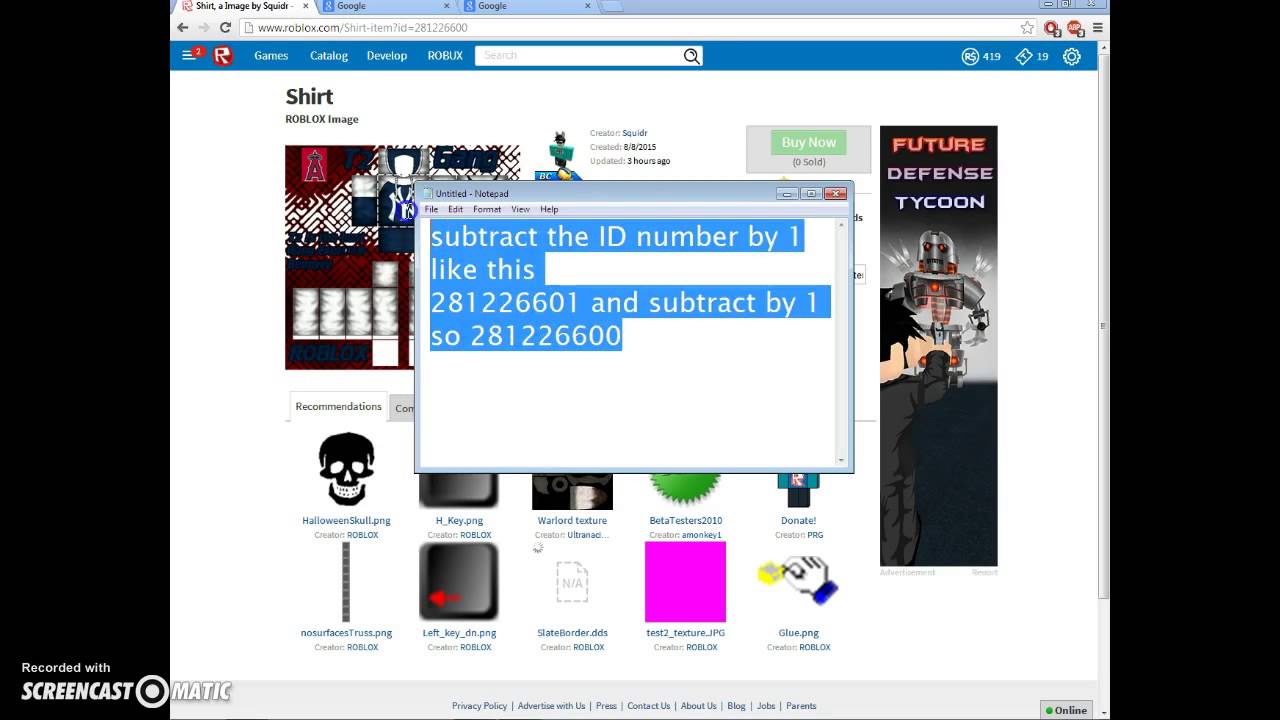1280x720 pixels.
Task: Click the ROBLOX logo icon
Action: [x=223, y=56]
